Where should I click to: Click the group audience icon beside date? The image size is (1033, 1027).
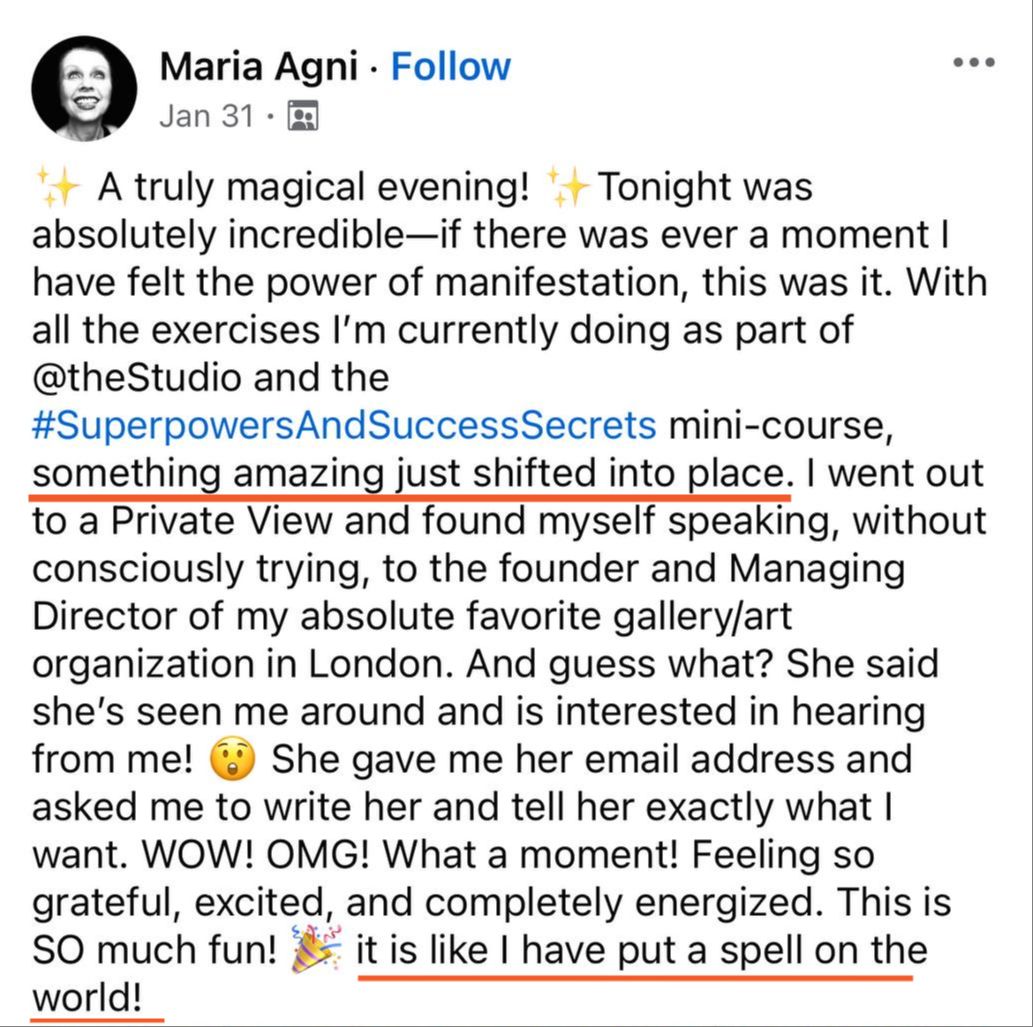click(x=302, y=117)
